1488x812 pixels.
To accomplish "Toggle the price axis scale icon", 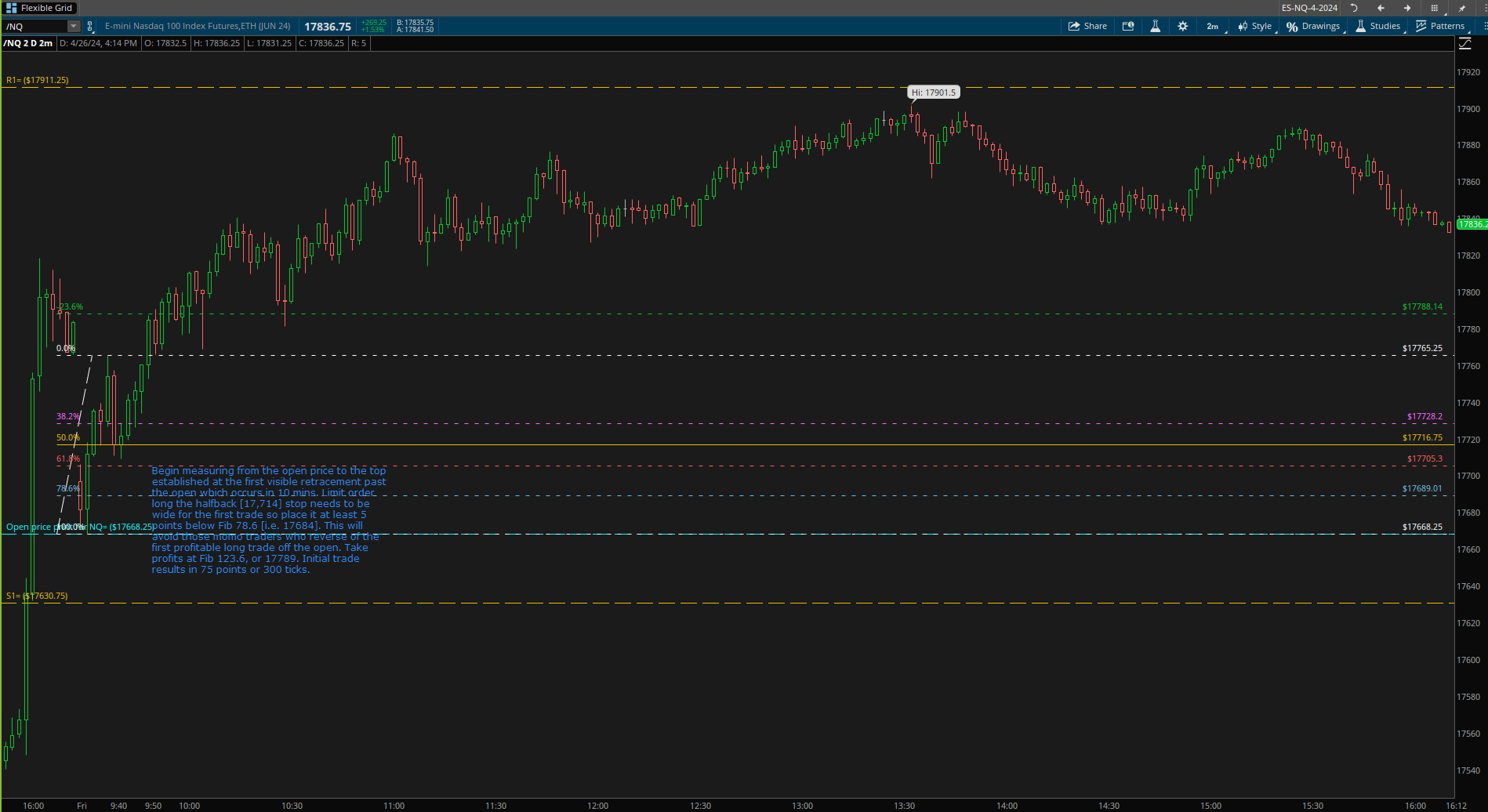I will (x=1464, y=44).
